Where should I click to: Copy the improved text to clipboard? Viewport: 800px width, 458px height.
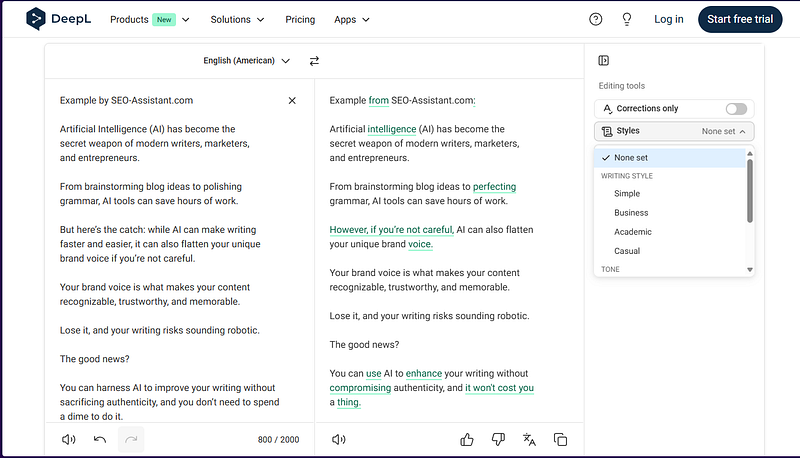pyautogui.click(x=560, y=439)
